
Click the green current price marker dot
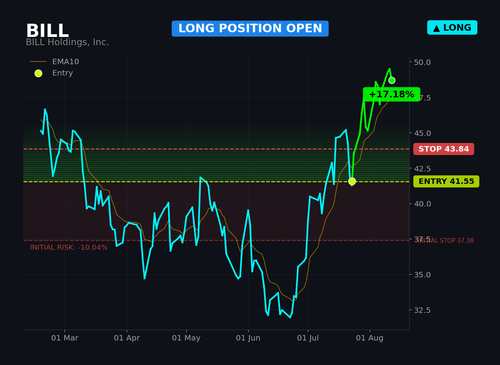[x=392, y=80]
